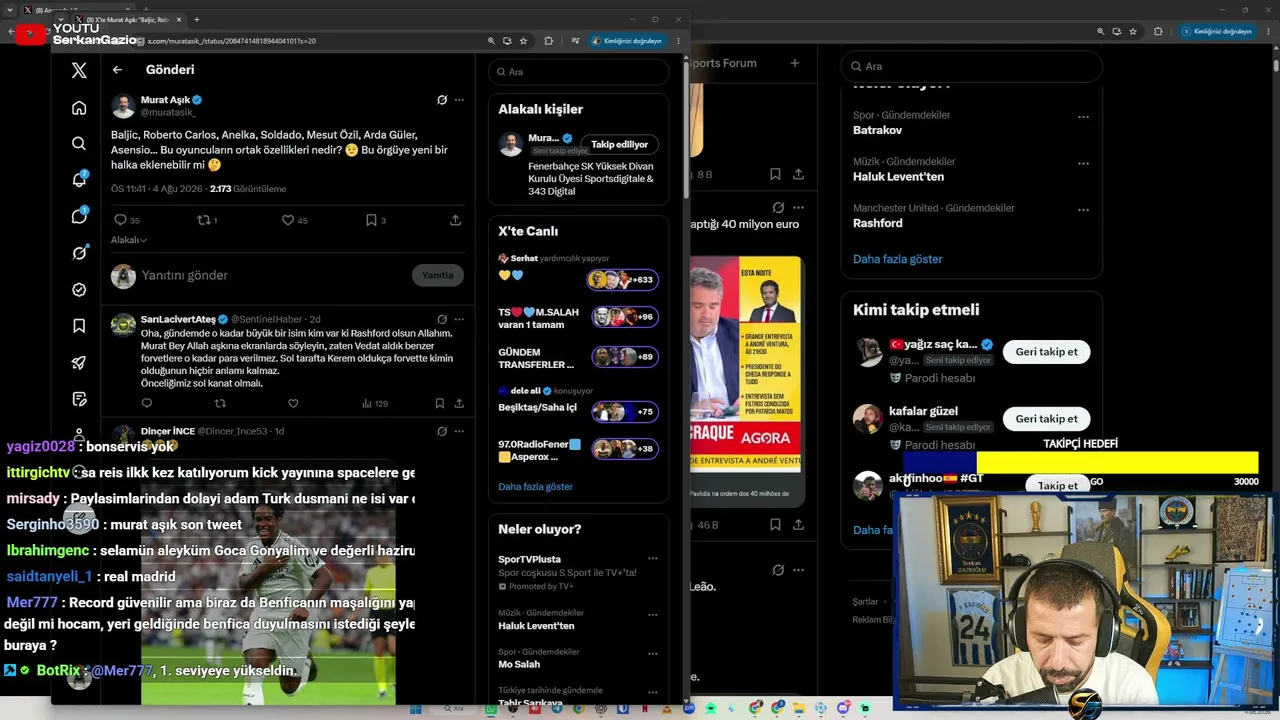This screenshot has height=720, width=1280.
Task: Click Kimliğinizi doğrulayın in the back browser
Action: click(x=1216, y=31)
